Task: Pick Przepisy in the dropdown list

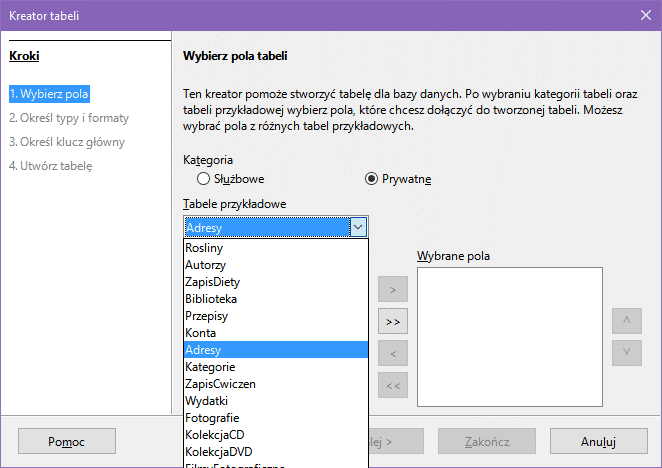Action: pyautogui.click(x=208, y=315)
